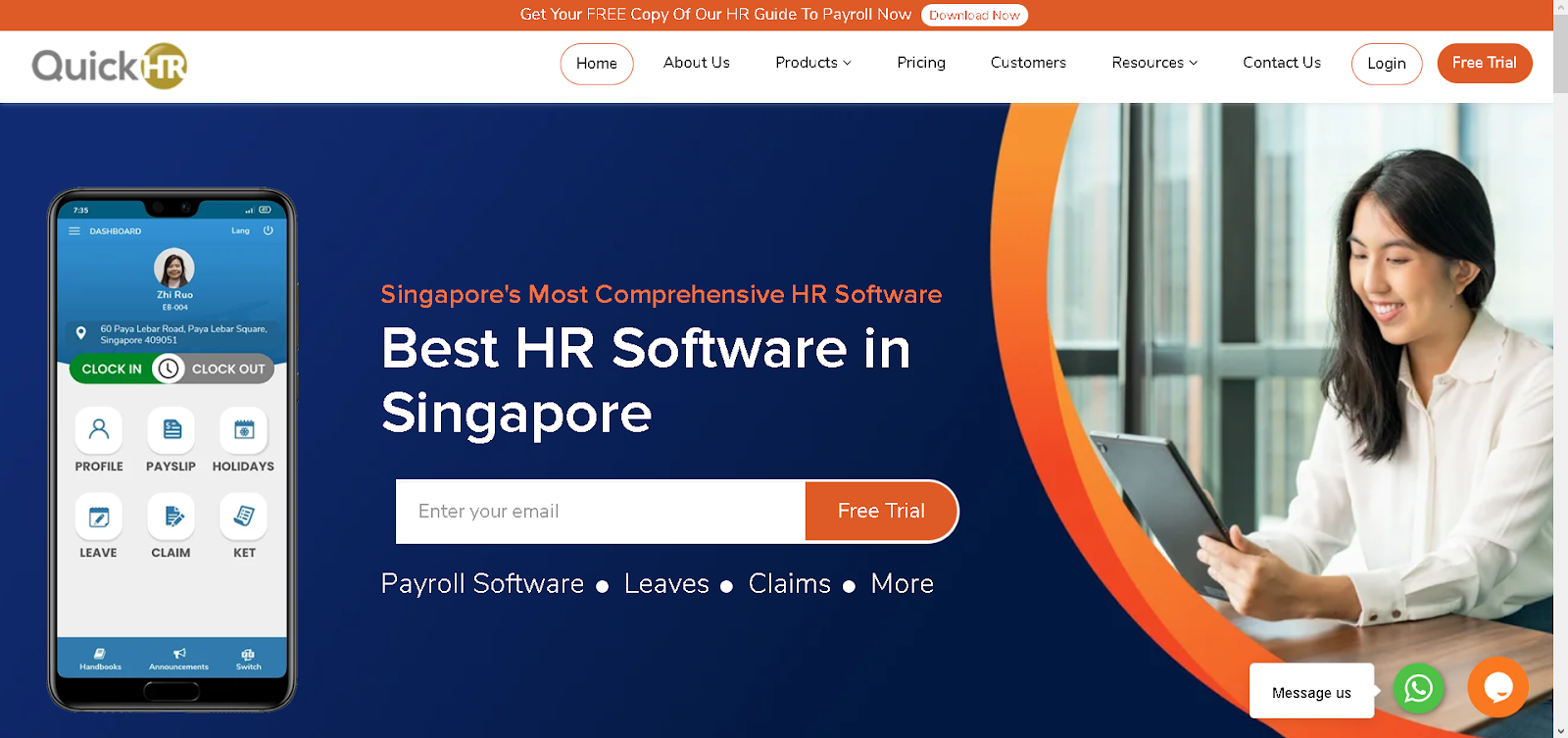Click the Login button
Image resolution: width=1568 pixels, height=738 pixels.
pos(1387,64)
